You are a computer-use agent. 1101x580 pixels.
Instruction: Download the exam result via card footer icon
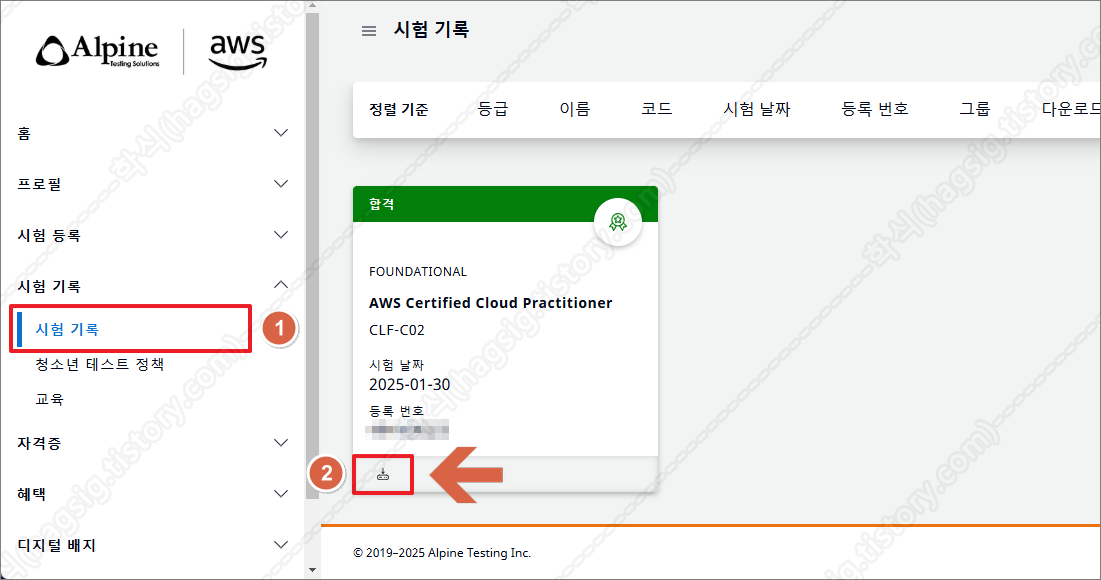[x=383, y=475]
